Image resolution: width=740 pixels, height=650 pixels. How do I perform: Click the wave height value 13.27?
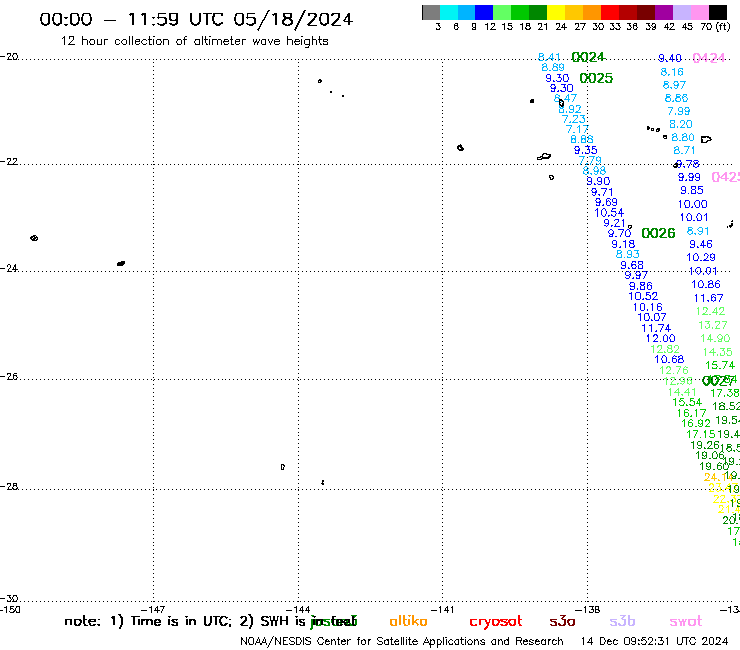coord(713,325)
